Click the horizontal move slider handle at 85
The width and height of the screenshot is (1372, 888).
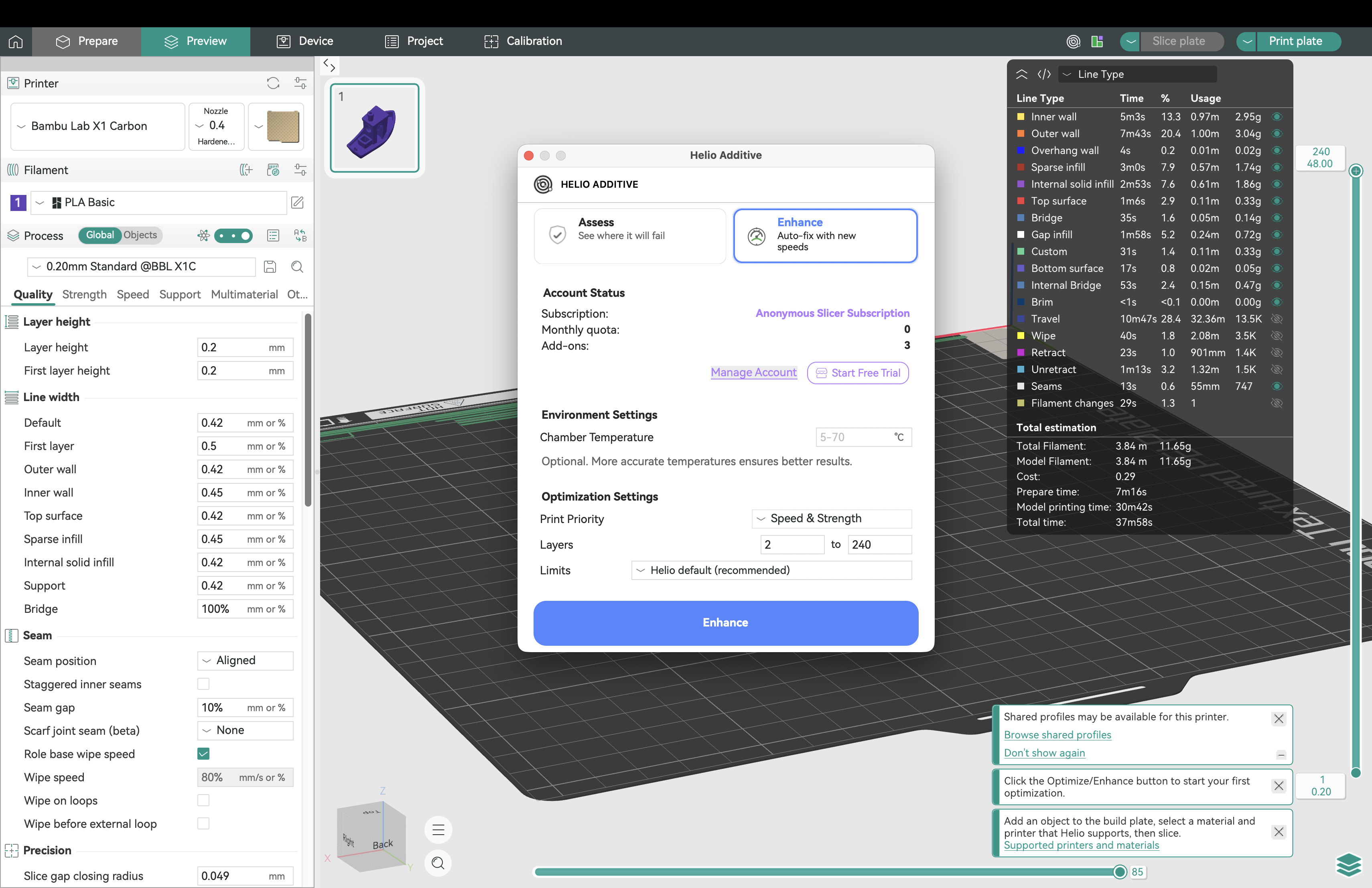point(1120,872)
